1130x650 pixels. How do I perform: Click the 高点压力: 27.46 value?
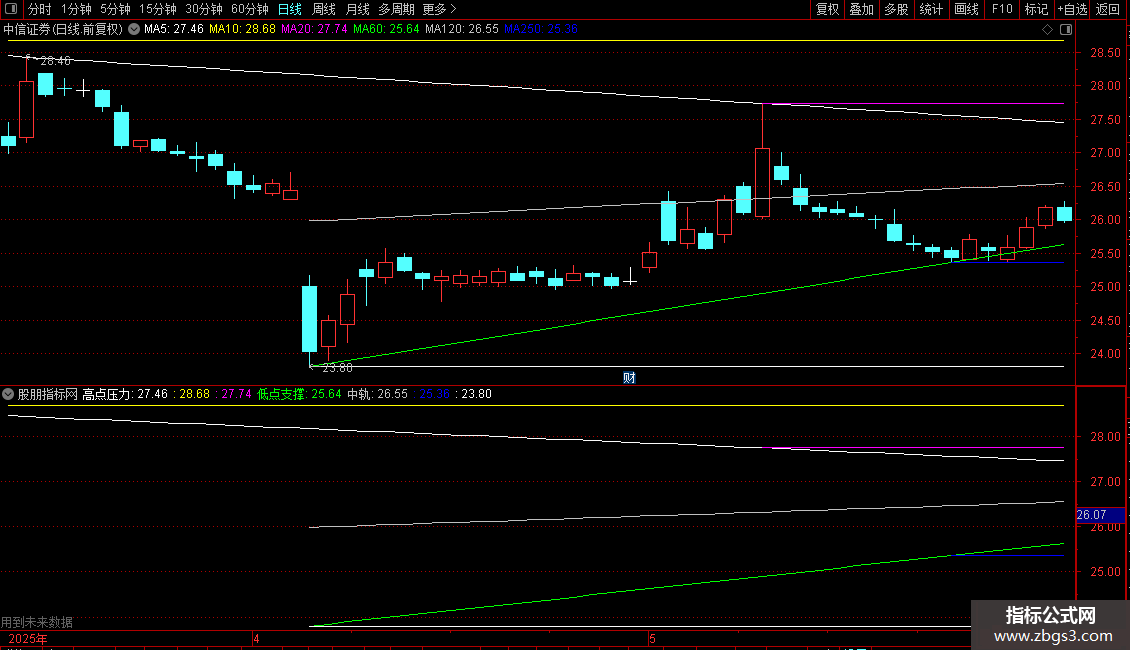coord(125,394)
